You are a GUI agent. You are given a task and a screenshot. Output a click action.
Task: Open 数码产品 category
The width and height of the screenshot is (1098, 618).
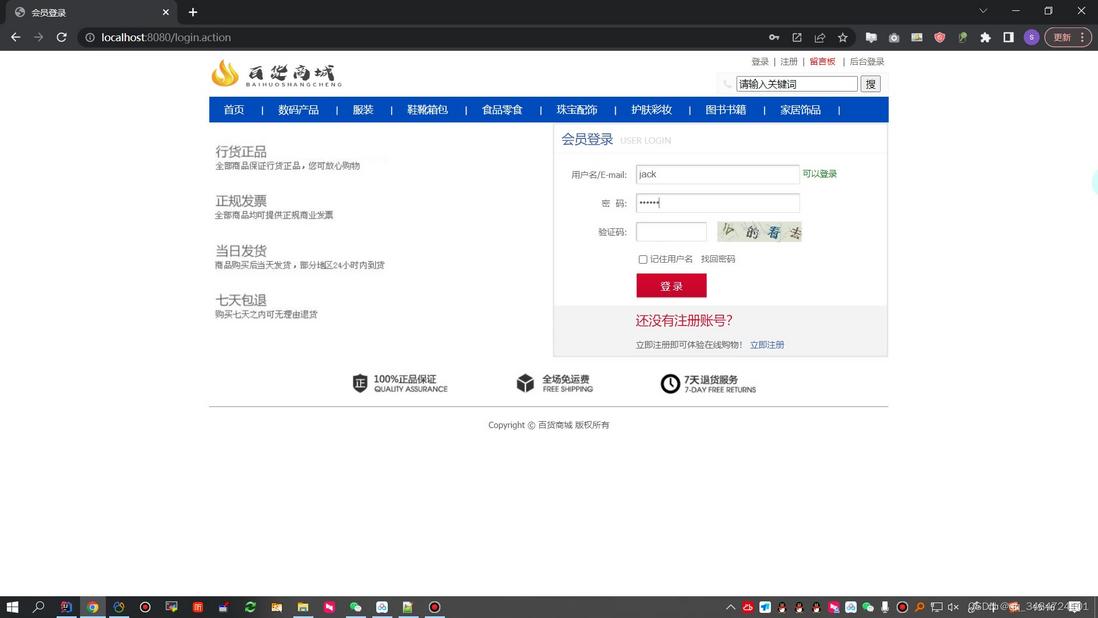pyautogui.click(x=298, y=110)
